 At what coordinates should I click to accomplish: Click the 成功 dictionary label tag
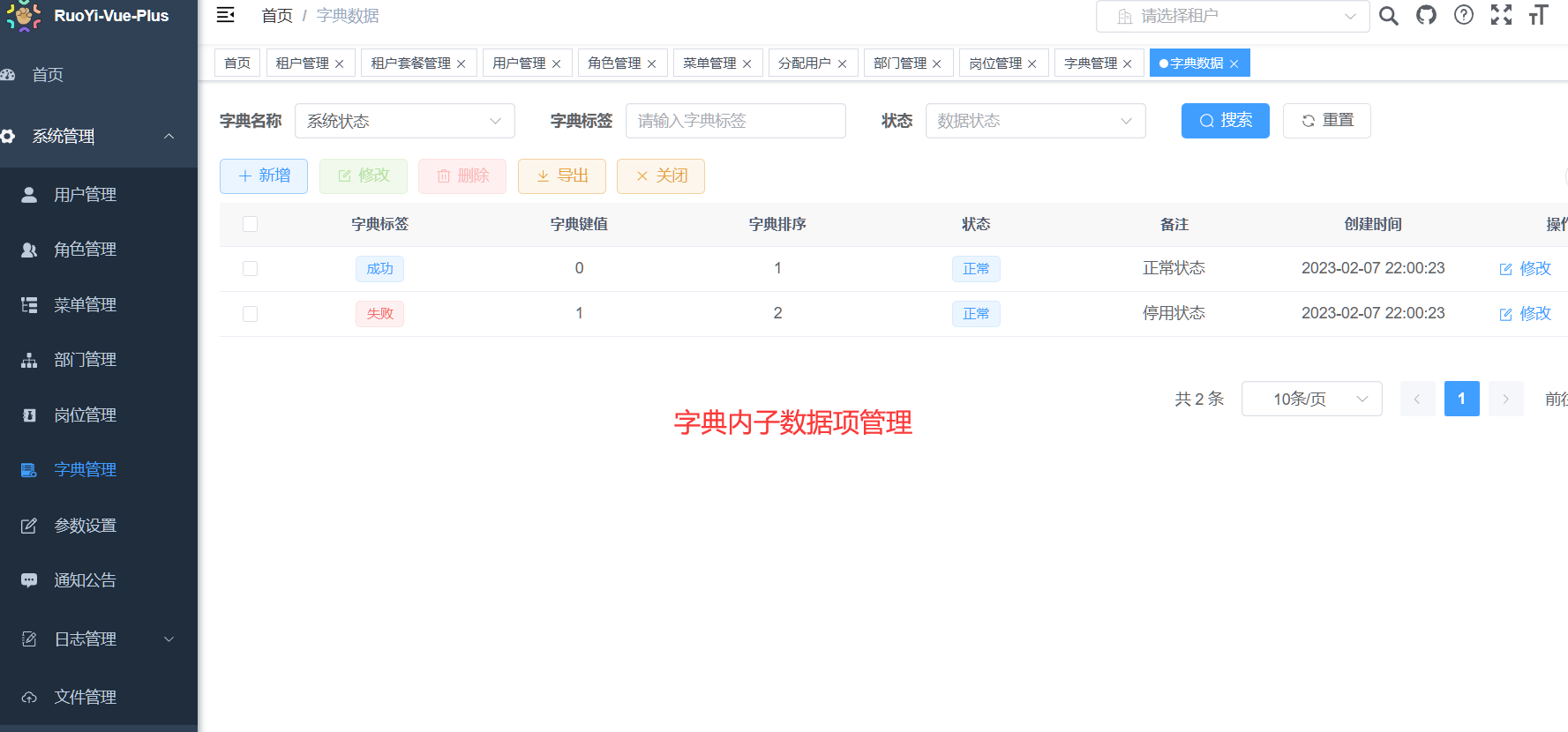(x=379, y=268)
